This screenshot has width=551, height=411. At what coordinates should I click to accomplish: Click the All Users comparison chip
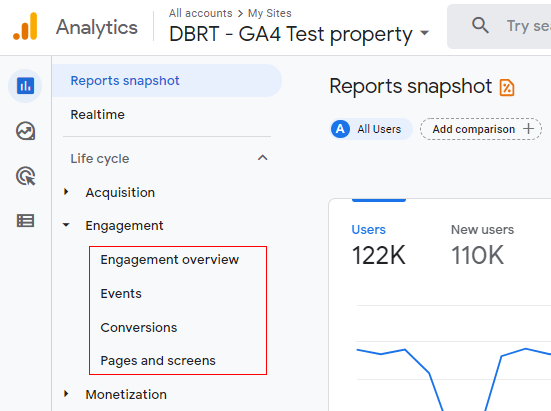(371, 129)
